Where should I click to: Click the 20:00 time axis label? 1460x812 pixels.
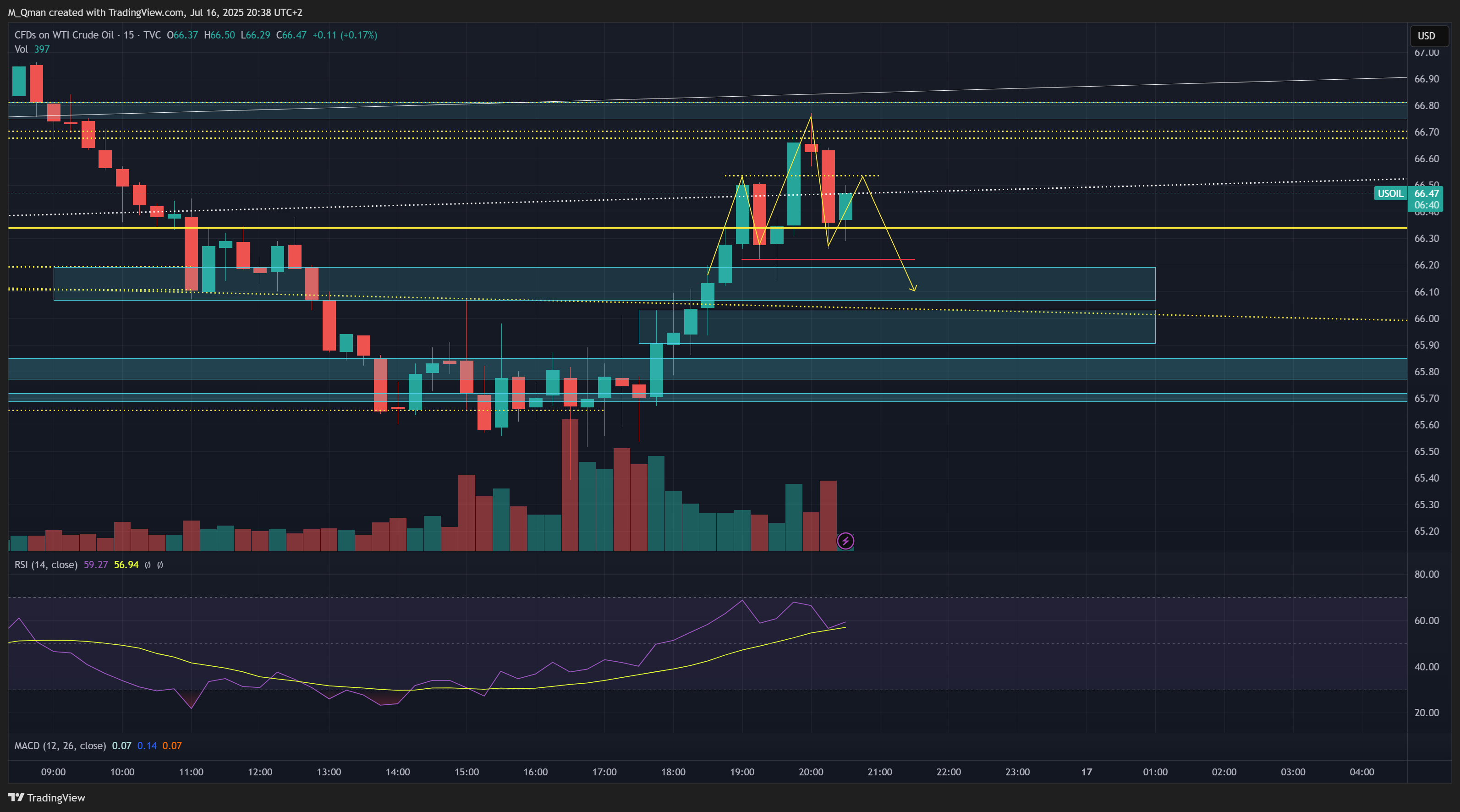click(x=811, y=772)
